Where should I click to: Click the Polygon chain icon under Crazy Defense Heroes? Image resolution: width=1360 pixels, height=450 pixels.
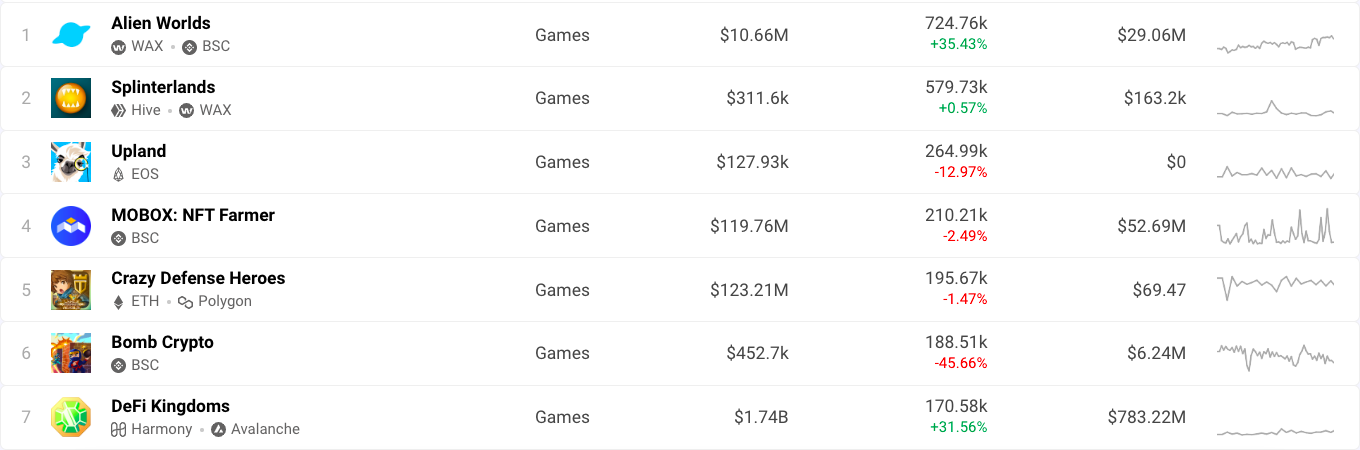[185, 302]
